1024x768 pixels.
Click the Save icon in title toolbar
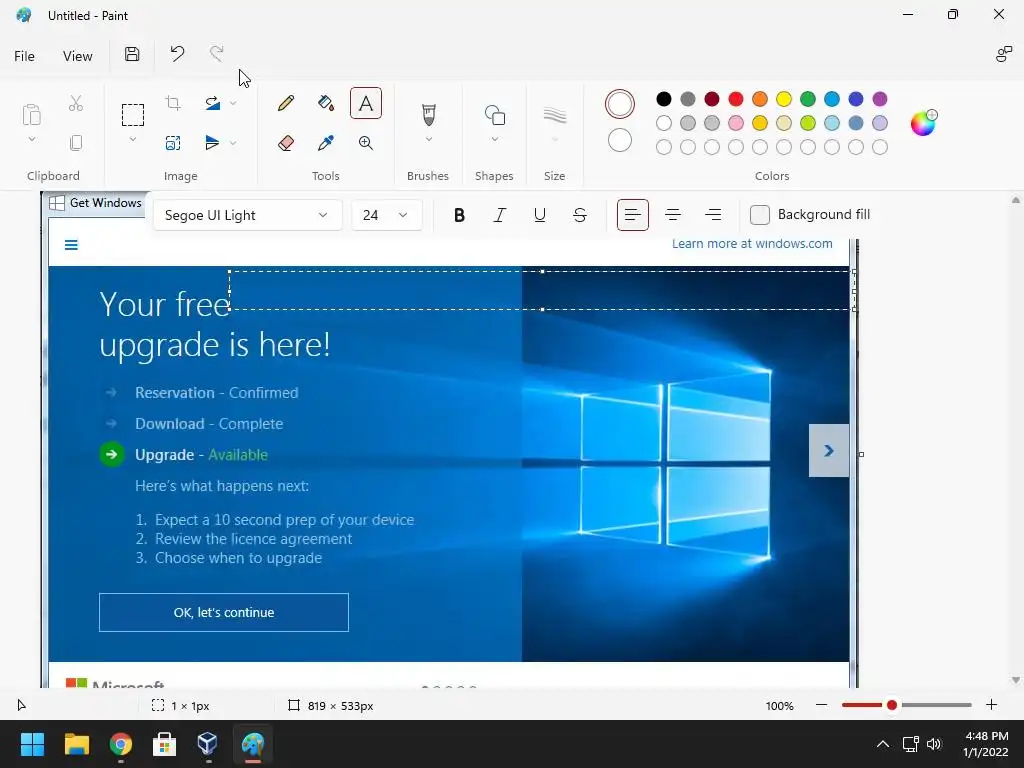132,54
